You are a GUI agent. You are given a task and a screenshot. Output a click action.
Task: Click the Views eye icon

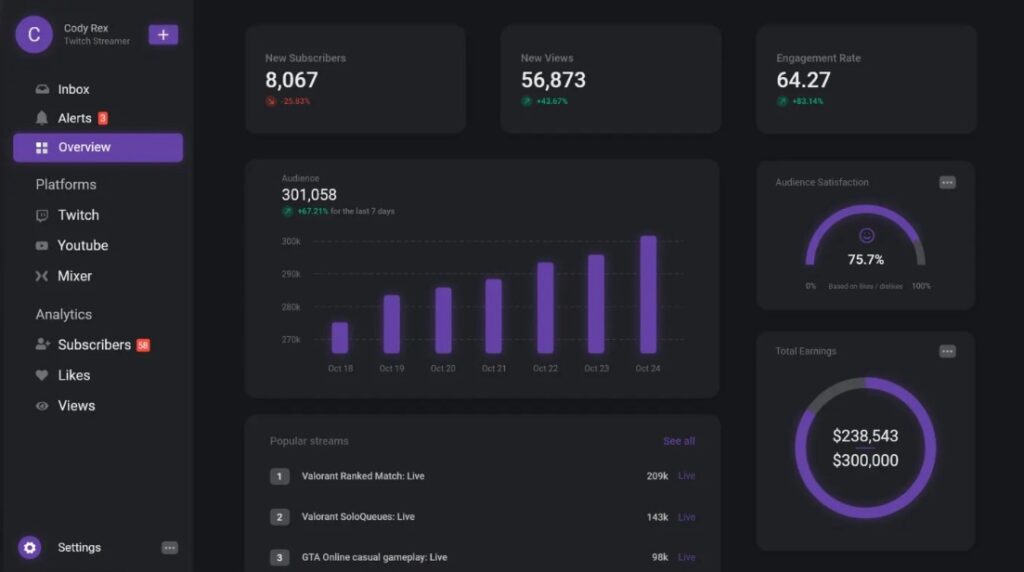[x=42, y=406]
